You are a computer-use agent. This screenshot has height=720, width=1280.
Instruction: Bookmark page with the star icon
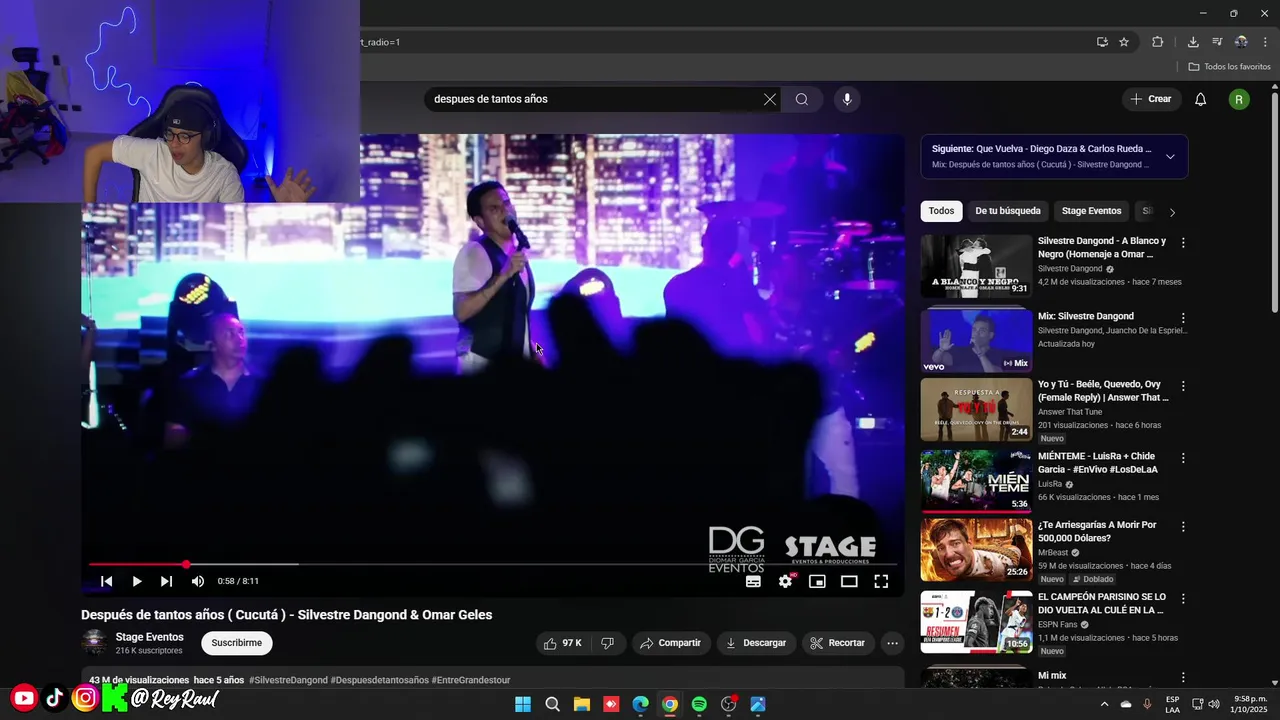click(x=1124, y=42)
